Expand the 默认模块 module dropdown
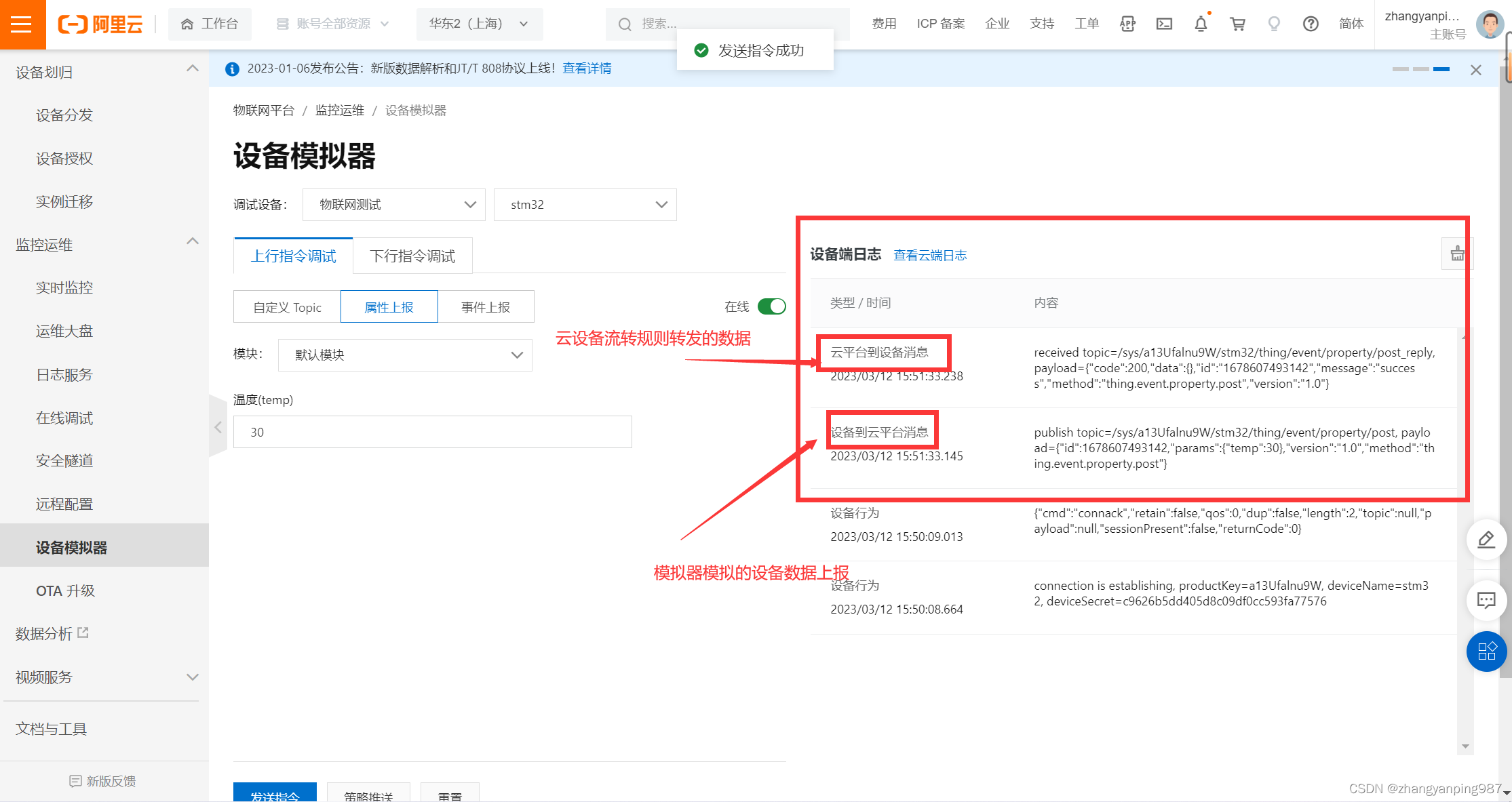Image resolution: width=1512 pixels, height=802 pixels. coord(405,355)
